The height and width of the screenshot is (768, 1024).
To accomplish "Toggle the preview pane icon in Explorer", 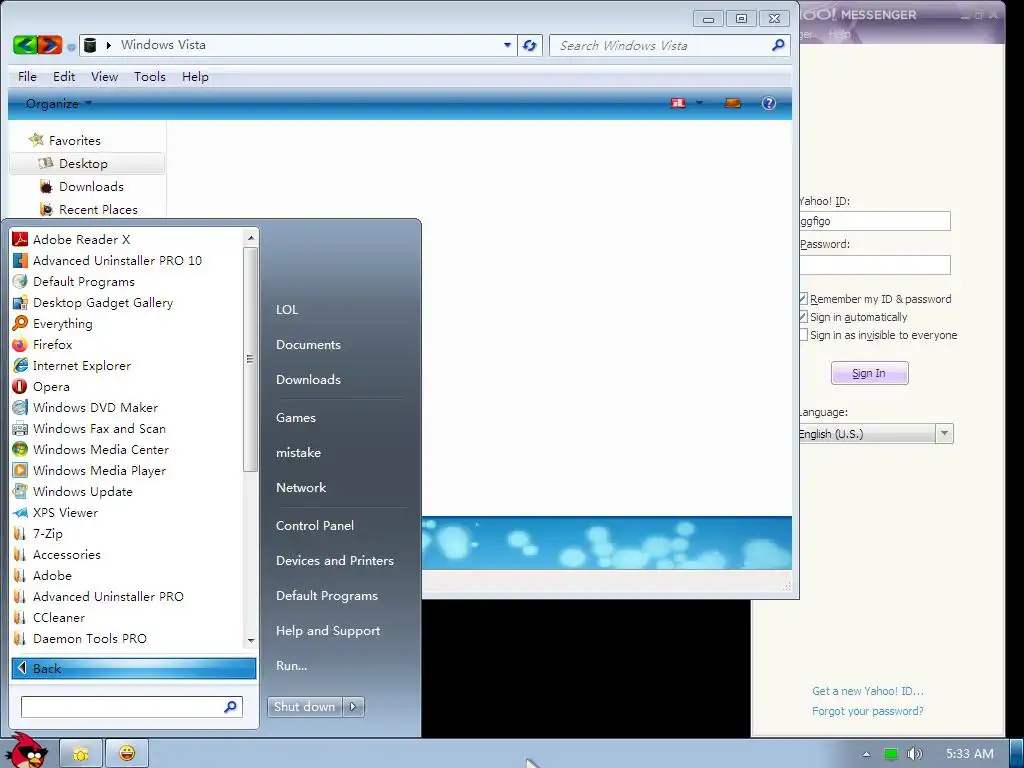I will (x=733, y=103).
